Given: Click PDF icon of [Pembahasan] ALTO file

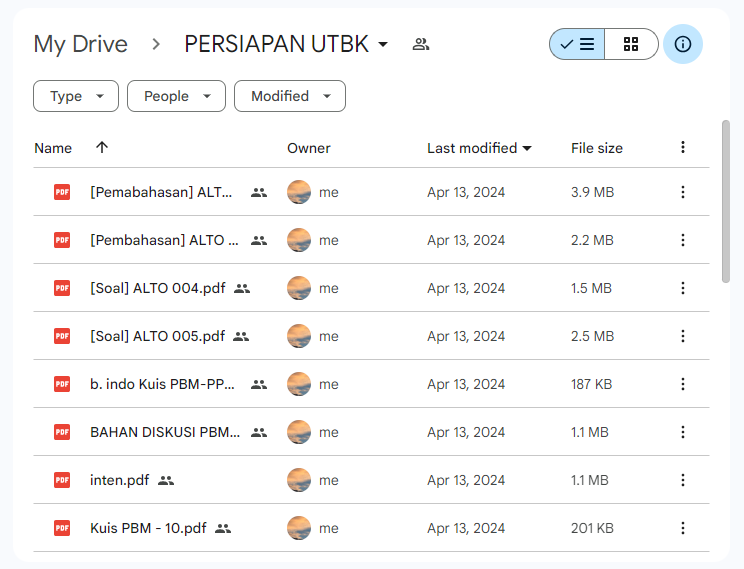Looking at the screenshot, I should (62, 240).
